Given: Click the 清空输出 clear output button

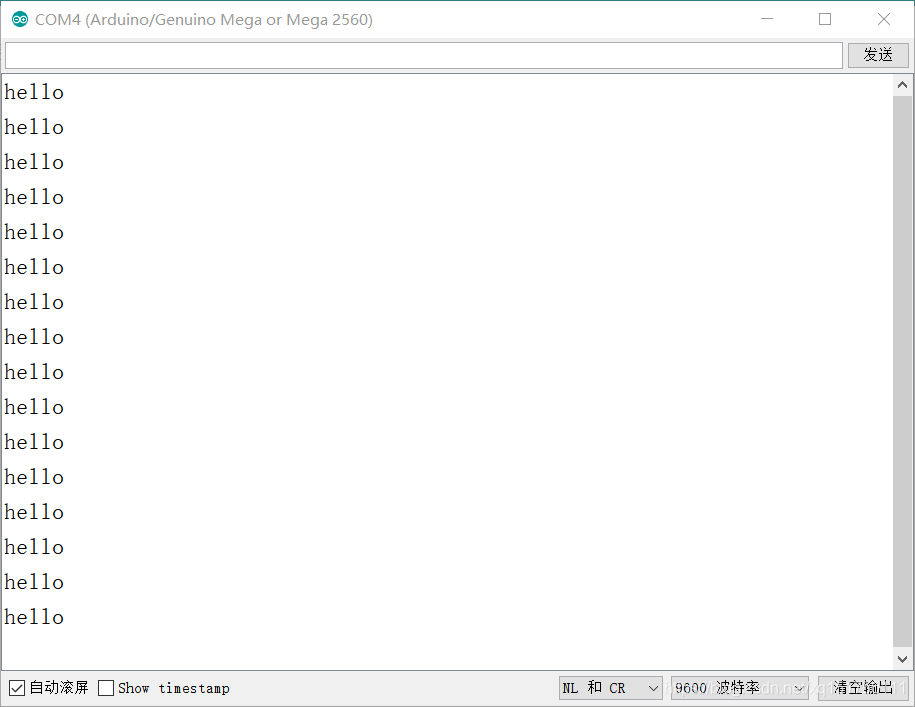Looking at the screenshot, I should point(862,688).
